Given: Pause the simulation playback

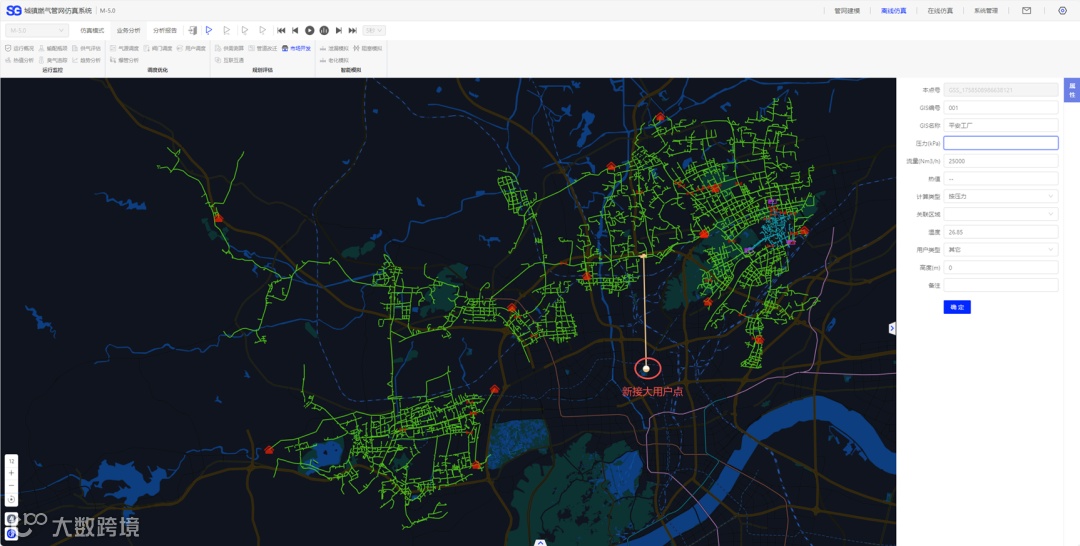Looking at the screenshot, I should [x=324, y=30].
